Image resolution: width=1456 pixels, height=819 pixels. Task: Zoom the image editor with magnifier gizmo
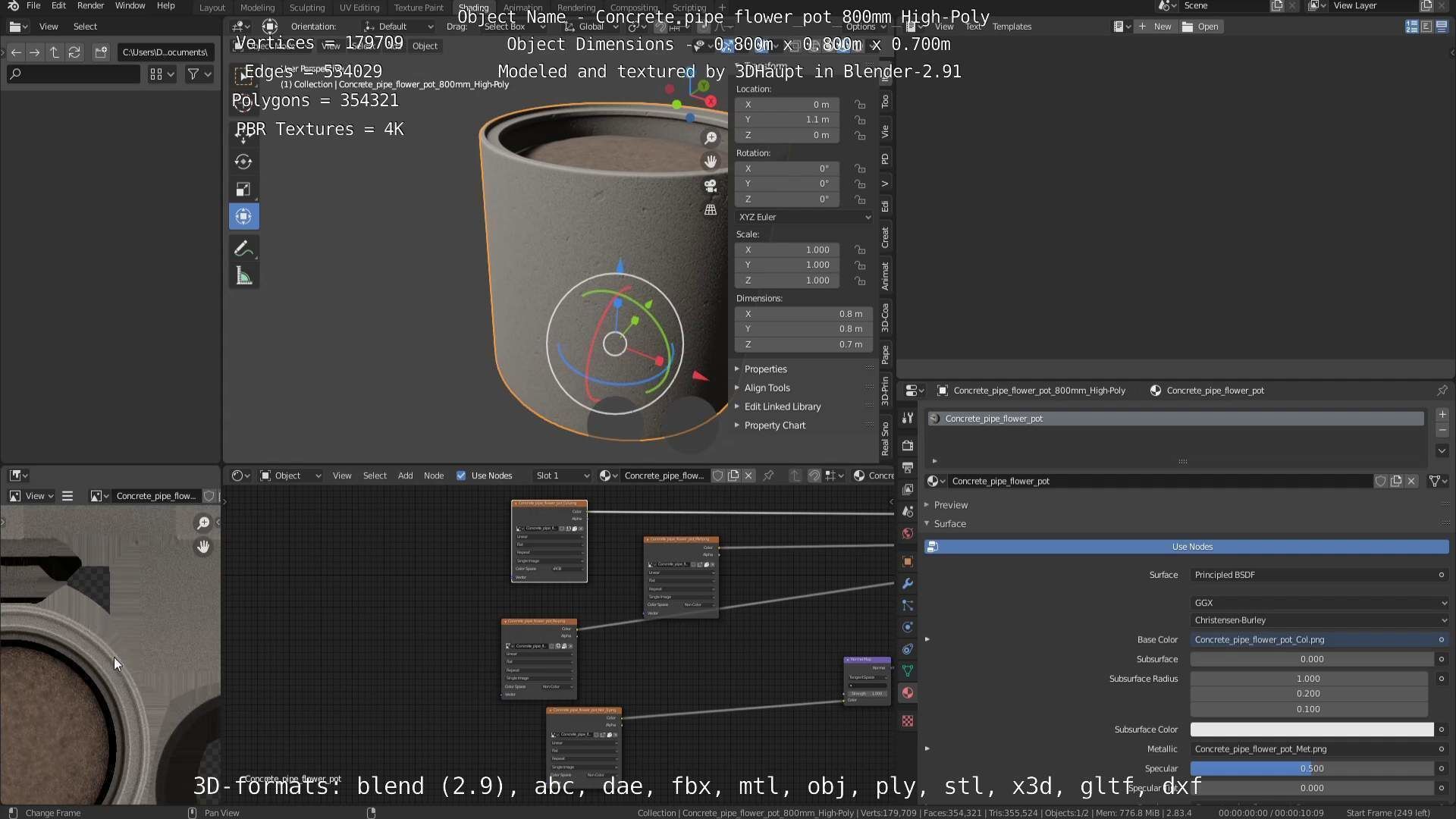(203, 523)
